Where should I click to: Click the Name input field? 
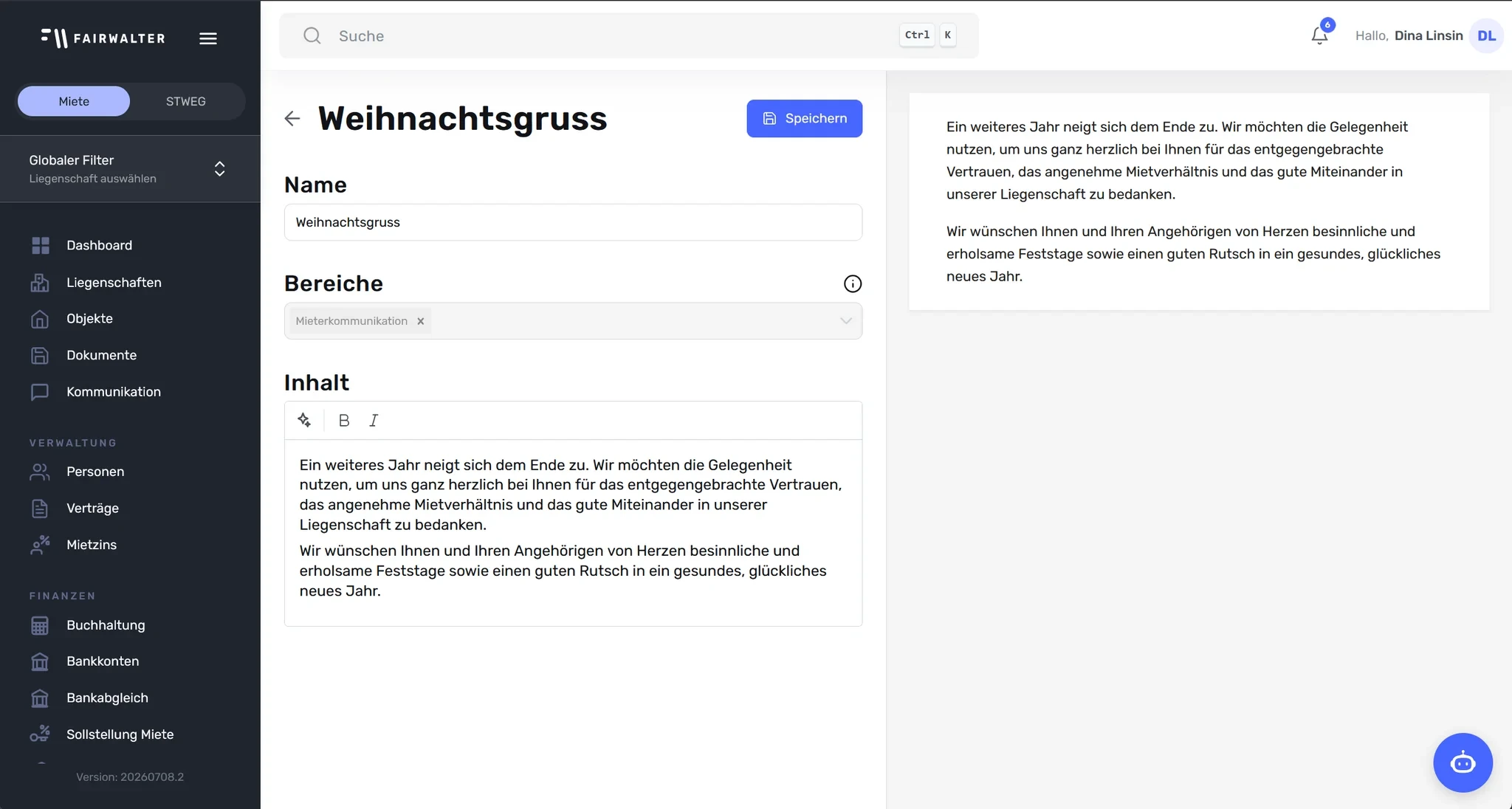click(573, 222)
